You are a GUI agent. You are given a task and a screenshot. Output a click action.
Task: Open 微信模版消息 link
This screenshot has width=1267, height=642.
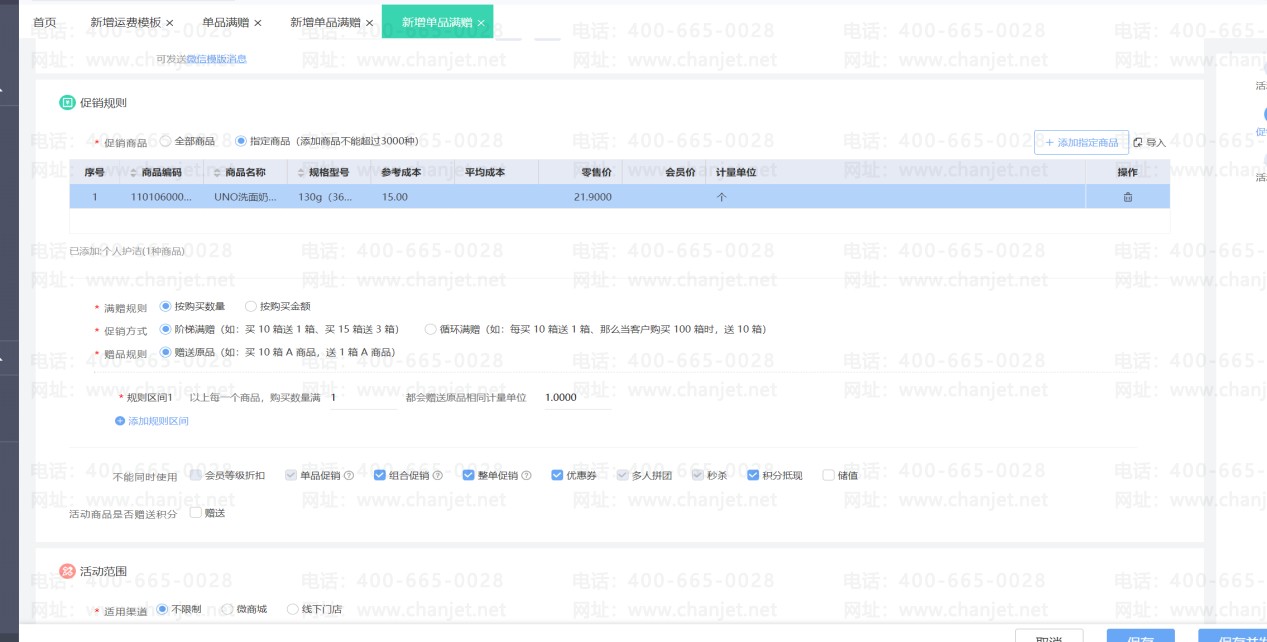pyautogui.click(x=216, y=59)
